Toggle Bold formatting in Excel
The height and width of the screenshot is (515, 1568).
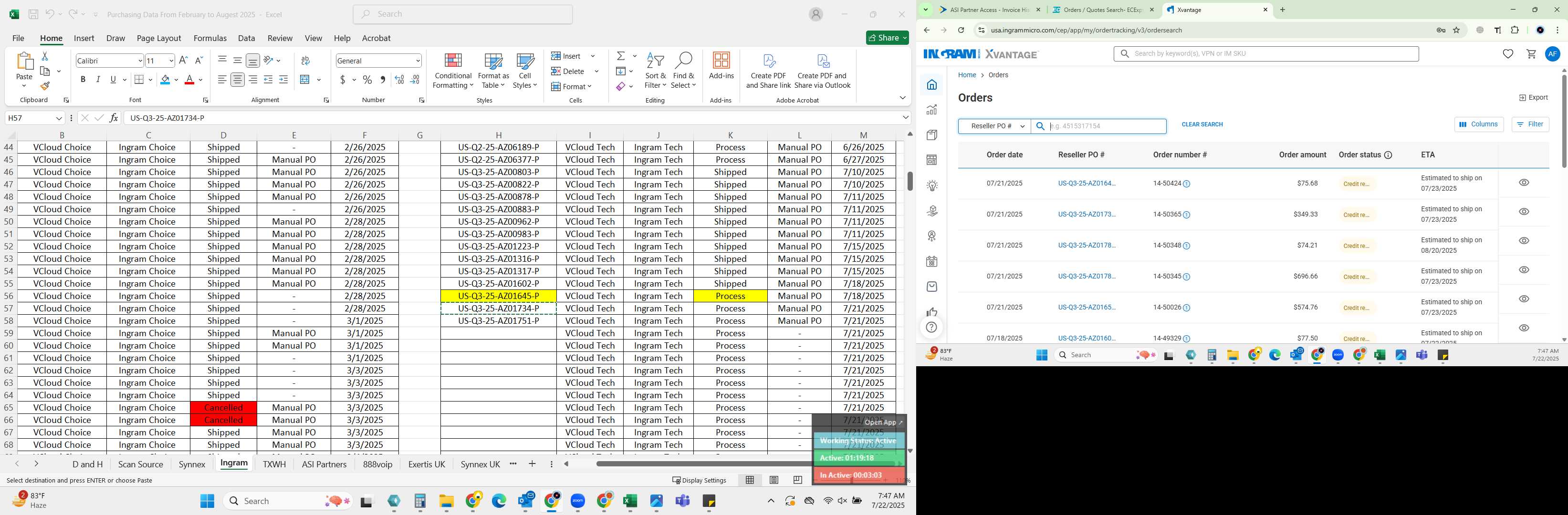pyautogui.click(x=83, y=80)
